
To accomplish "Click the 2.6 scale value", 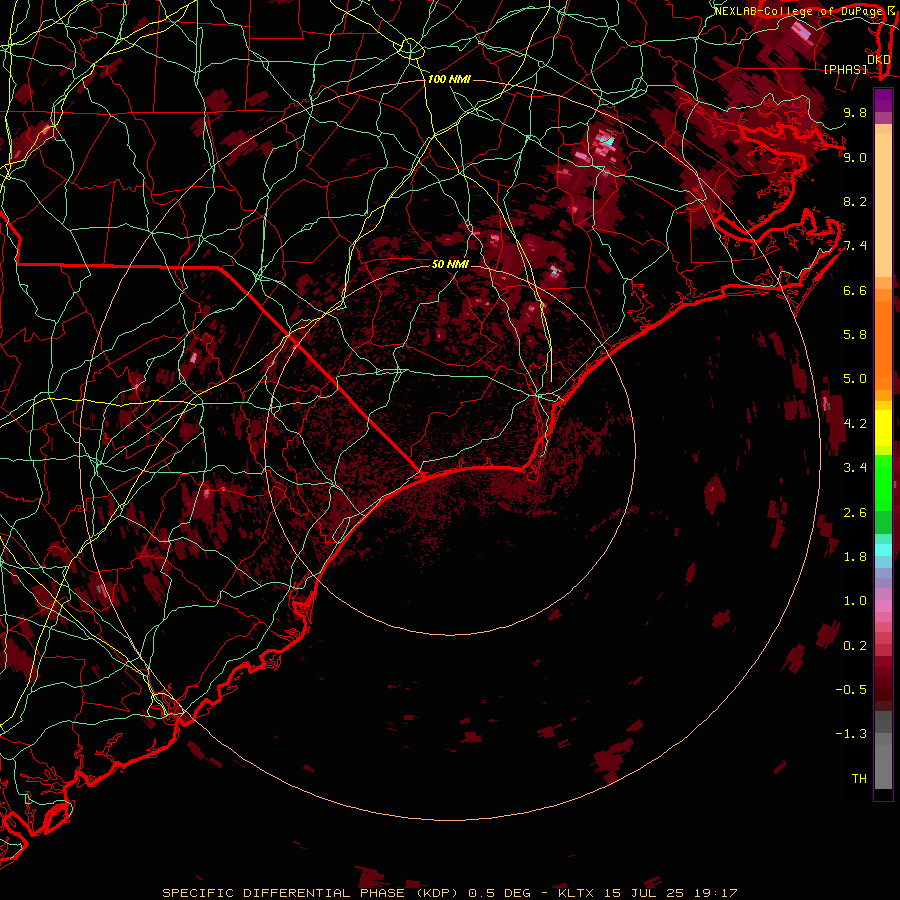I will click(855, 513).
